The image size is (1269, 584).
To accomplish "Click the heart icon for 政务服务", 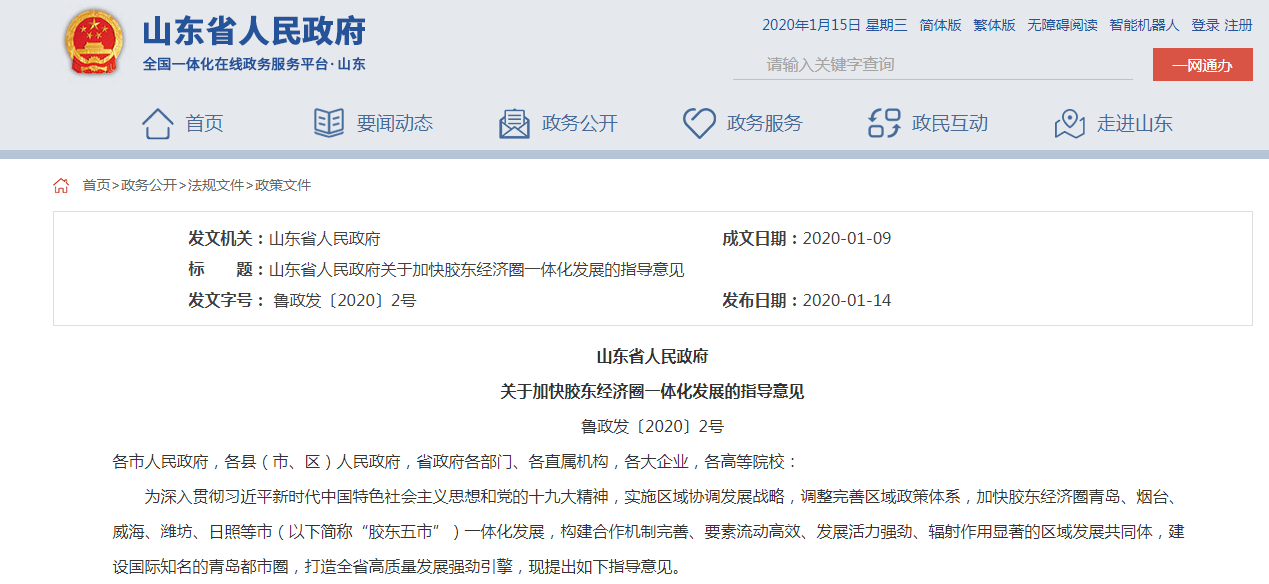I will (x=699, y=123).
